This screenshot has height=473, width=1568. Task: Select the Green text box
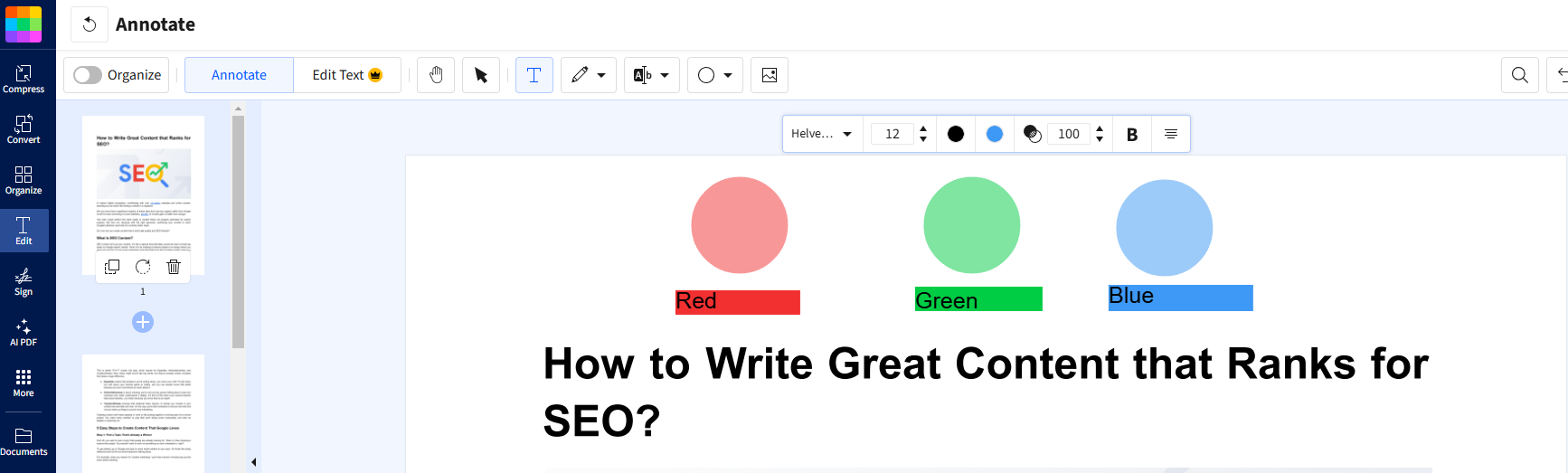(x=978, y=299)
